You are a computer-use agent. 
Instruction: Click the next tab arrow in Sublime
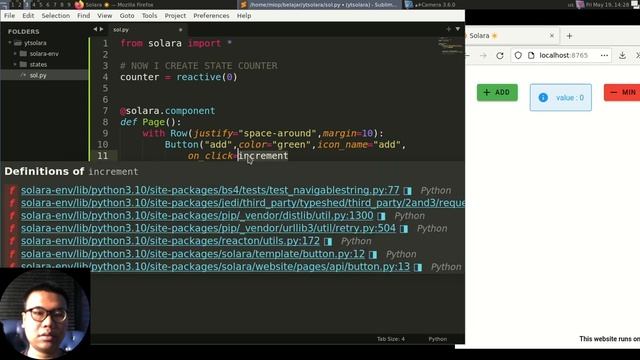click(102, 29)
